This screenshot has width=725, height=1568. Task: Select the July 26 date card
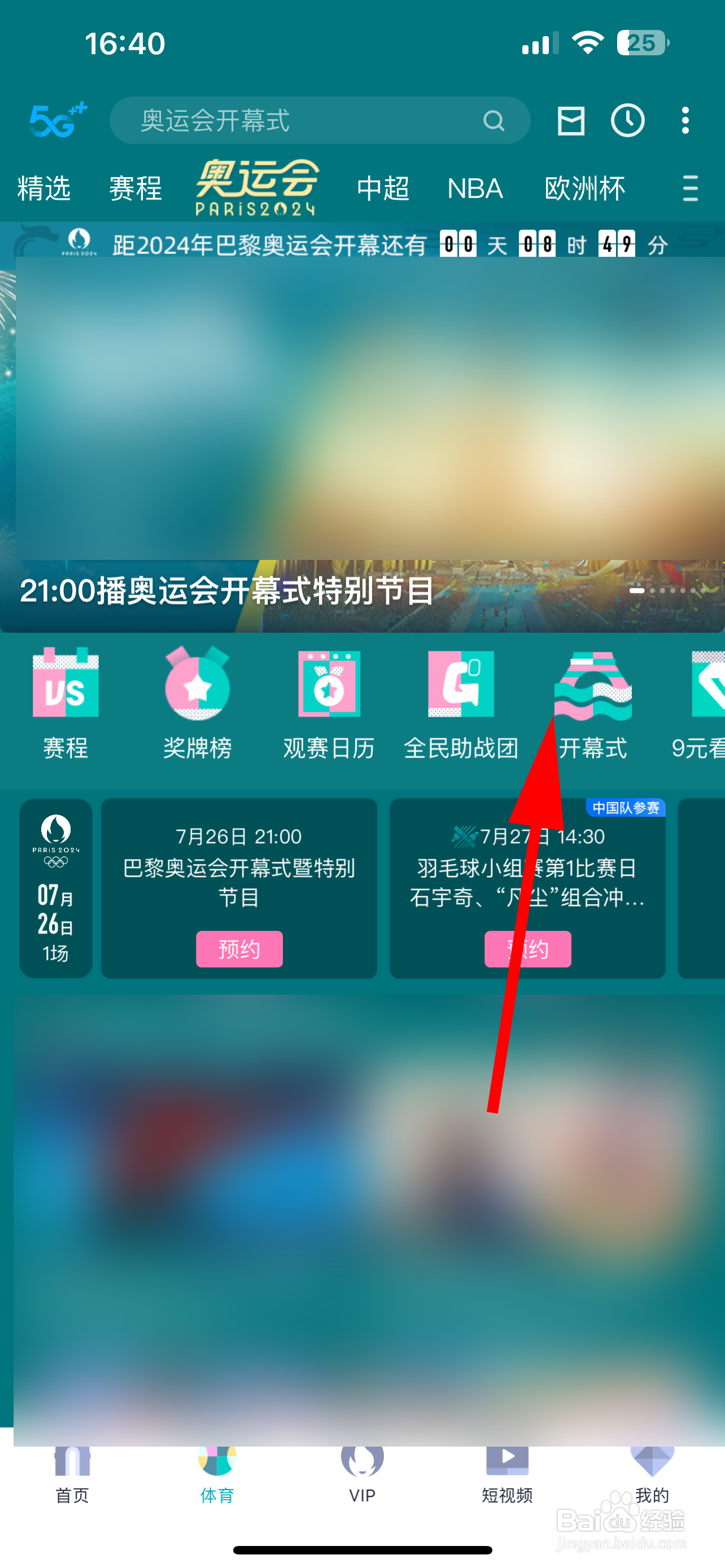click(x=56, y=888)
